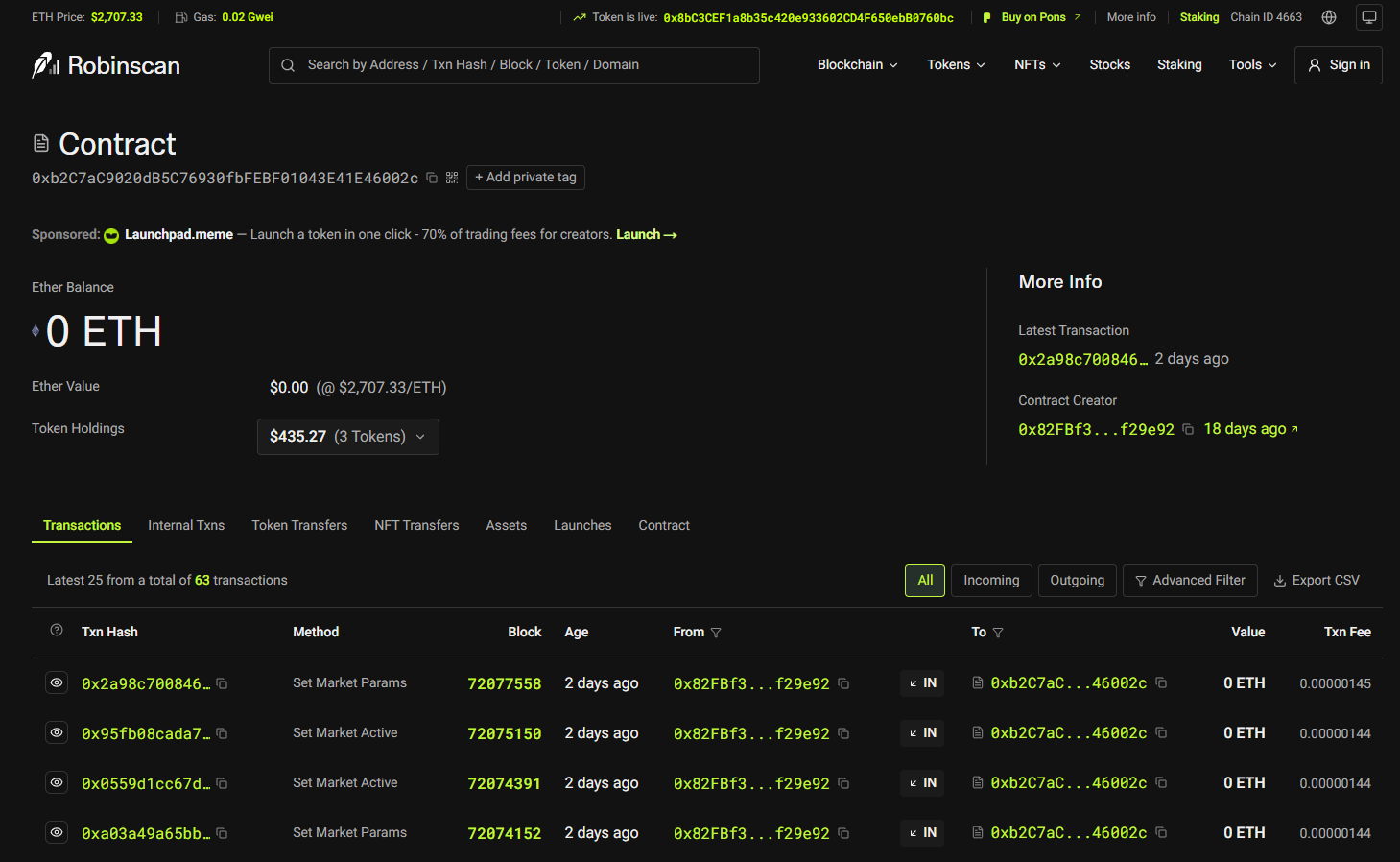This screenshot has width=1400, height=862.
Task: Copy txn hash 0x0559d1cc67d
Action: click(x=222, y=783)
